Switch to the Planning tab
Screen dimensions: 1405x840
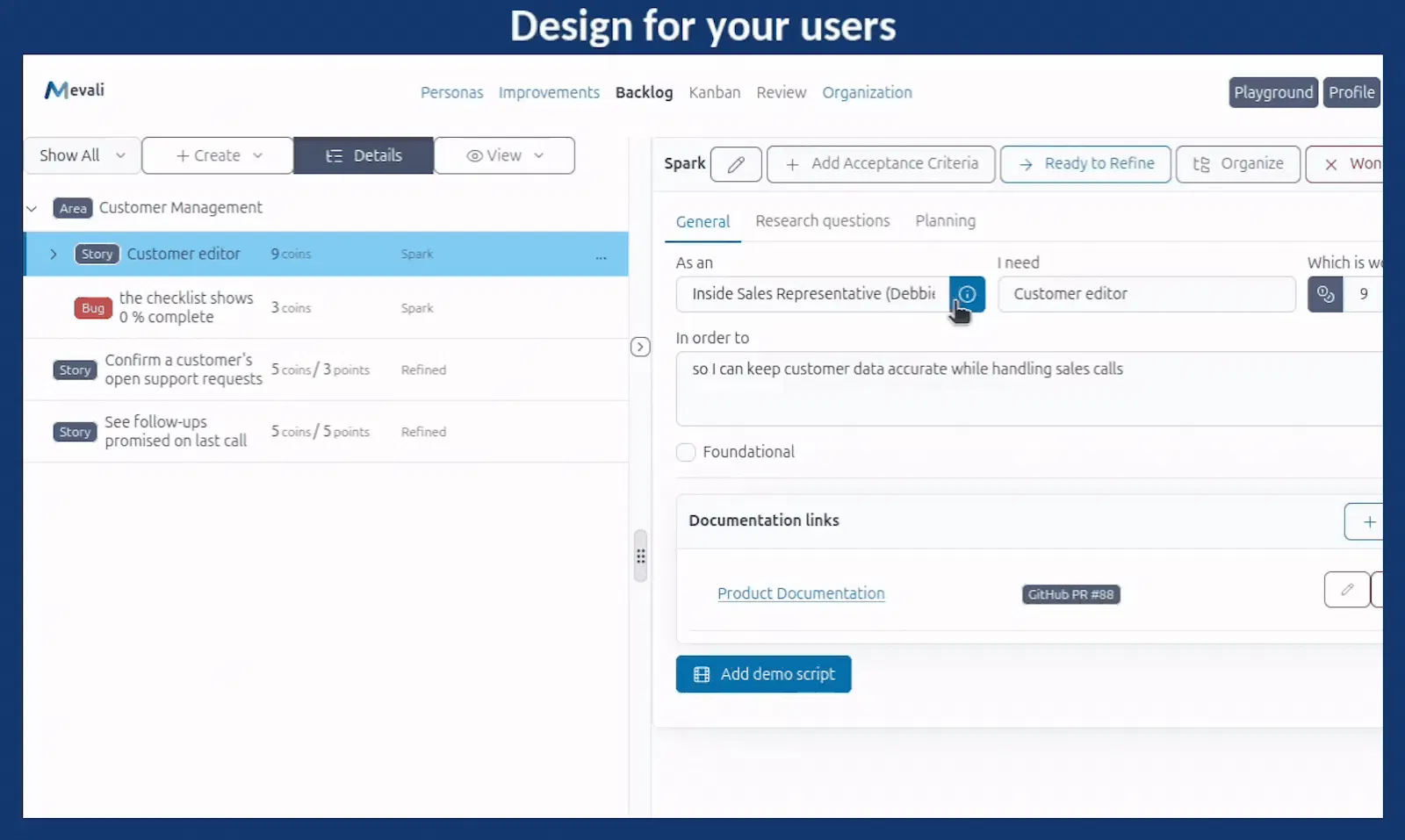(x=945, y=221)
